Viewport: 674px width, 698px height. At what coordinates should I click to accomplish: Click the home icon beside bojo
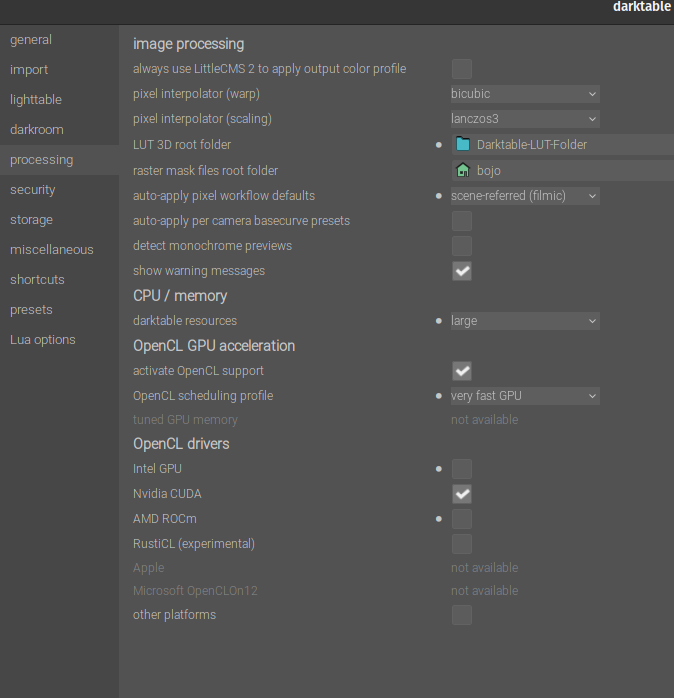pos(463,170)
